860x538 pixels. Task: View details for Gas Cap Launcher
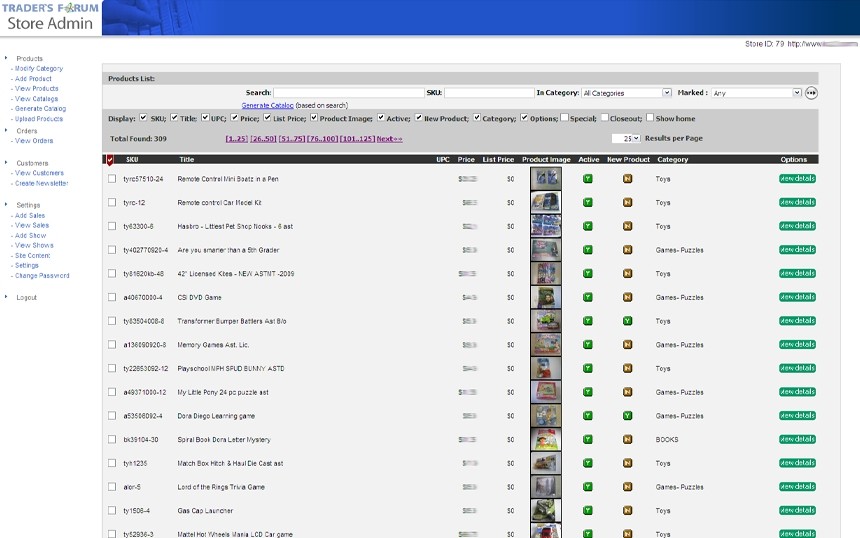[797, 511]
